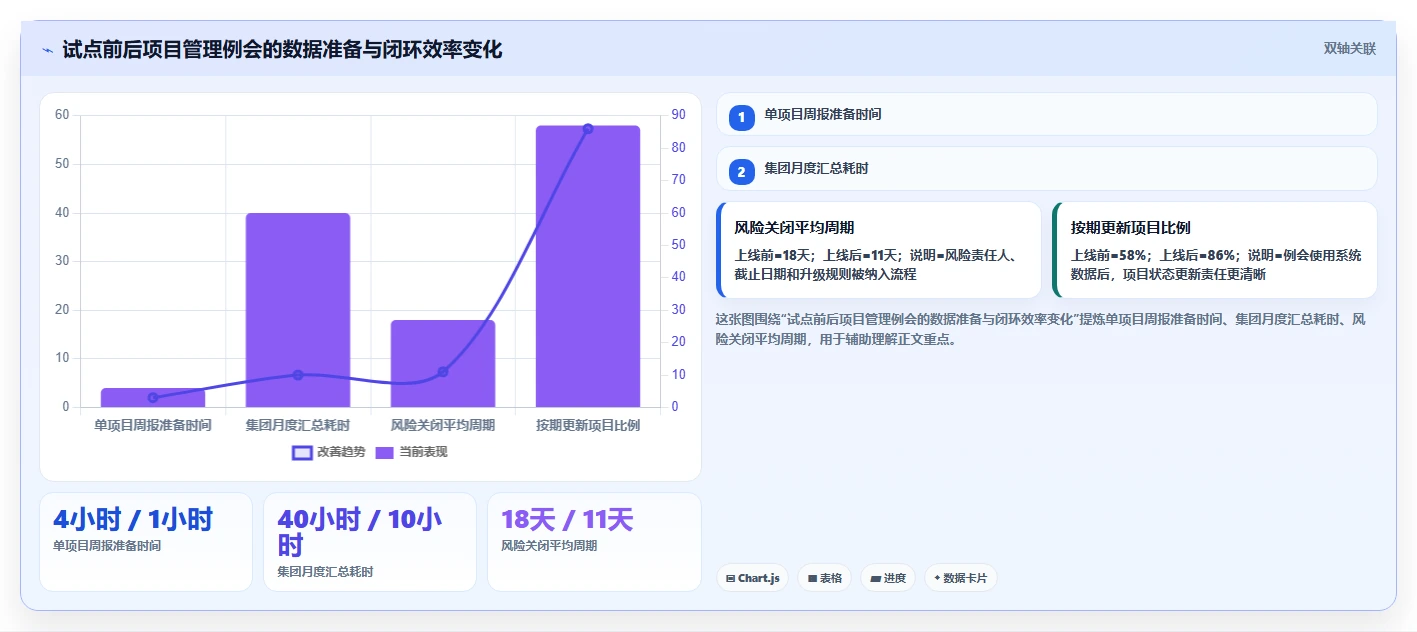This screenshot has width=1417, height=632.
Task: Toggle the 改善趋势 legend item
Action: pos(329,452)
